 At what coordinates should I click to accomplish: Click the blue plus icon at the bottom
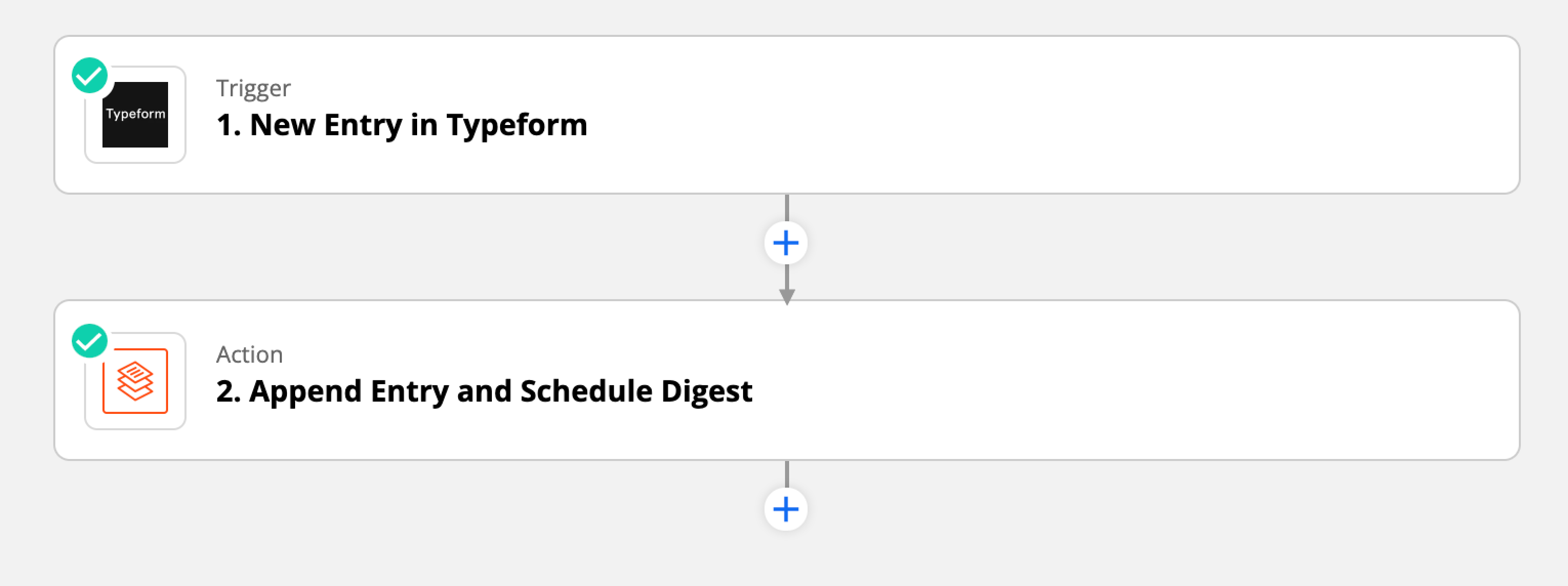tap(786, 509)
